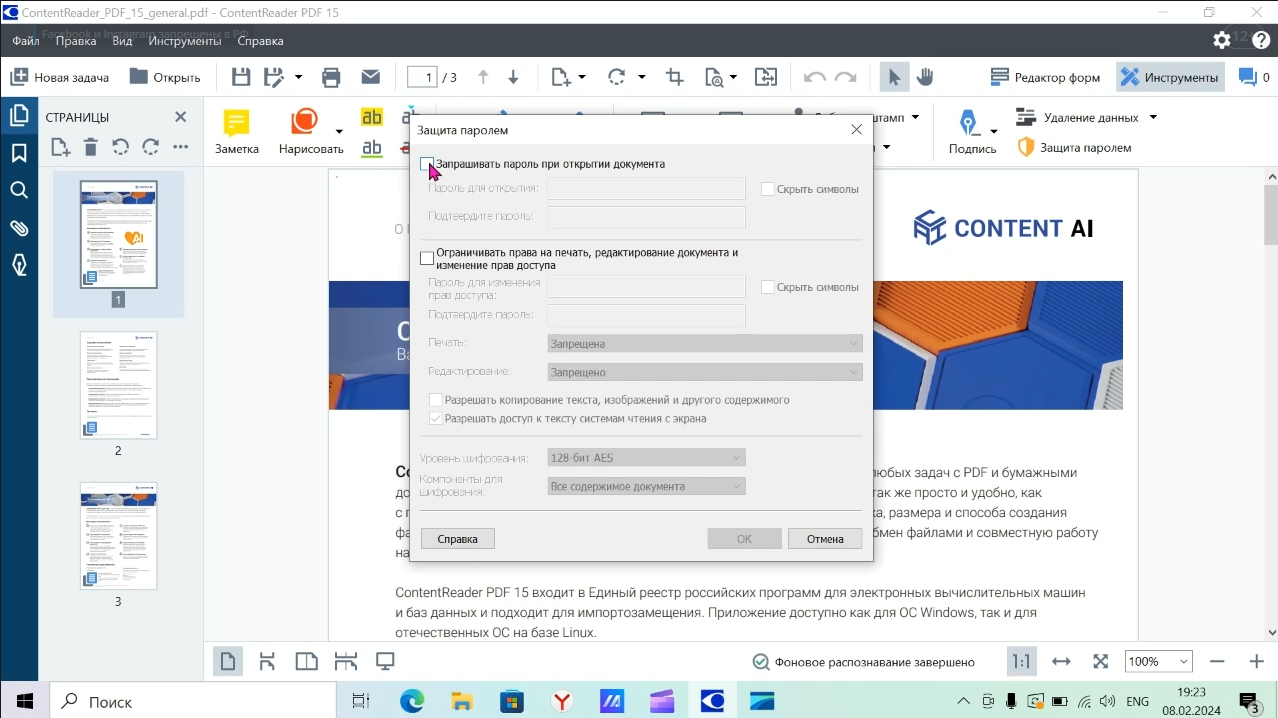Check restrict printing and editing rights

coord(427,258)
